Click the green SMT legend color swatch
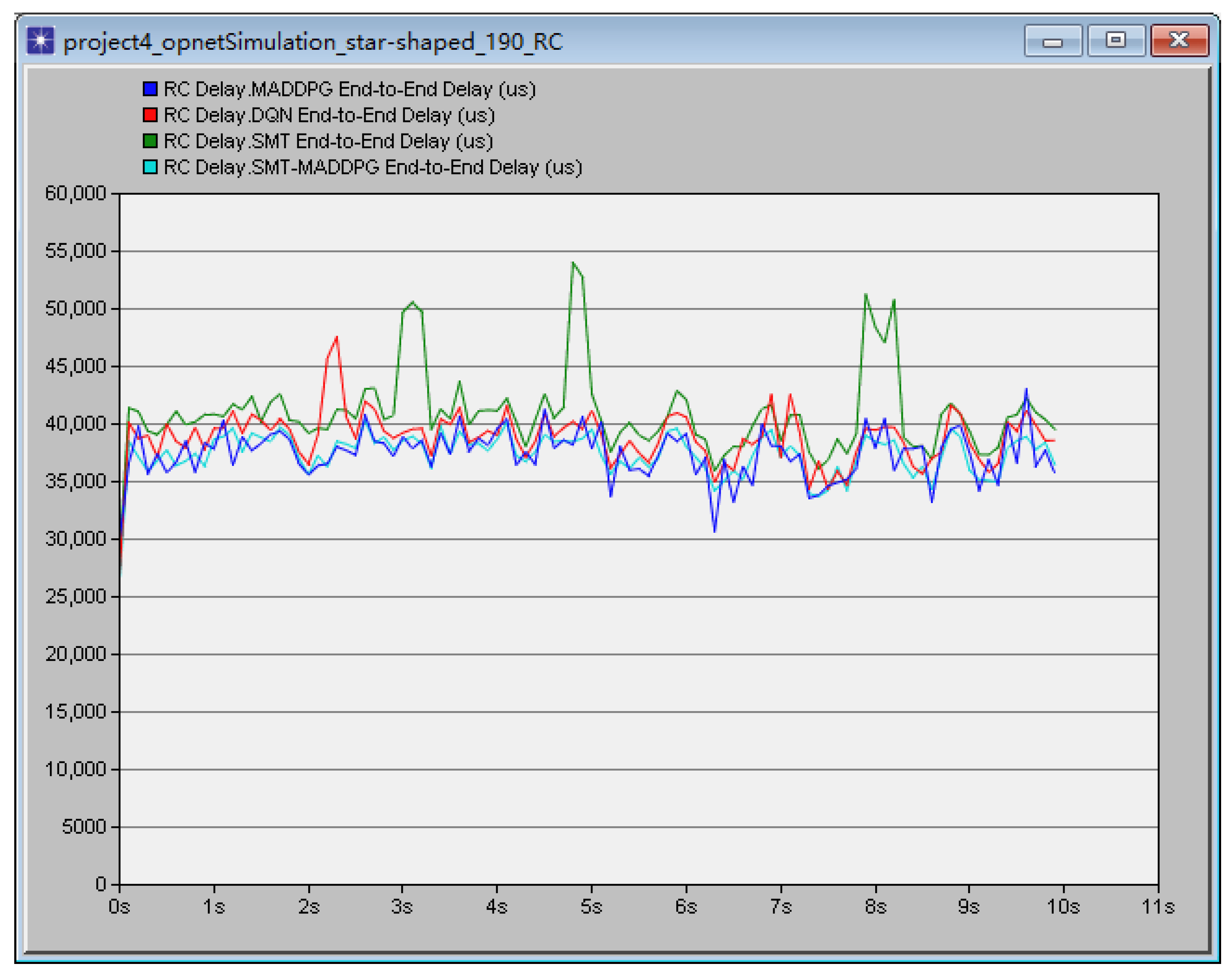The width and height of the screenshot is (1232, 974). coord(150,141)
